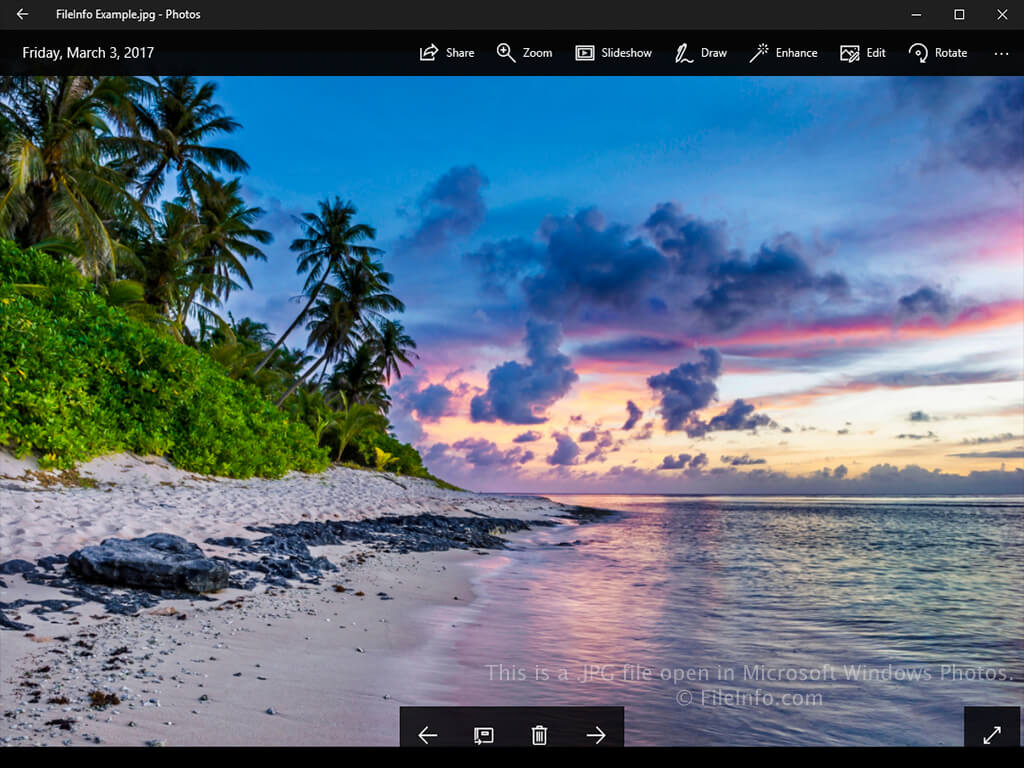Expand the three-dot more options menu
1024x768 pixels.
pos(1001,53)
